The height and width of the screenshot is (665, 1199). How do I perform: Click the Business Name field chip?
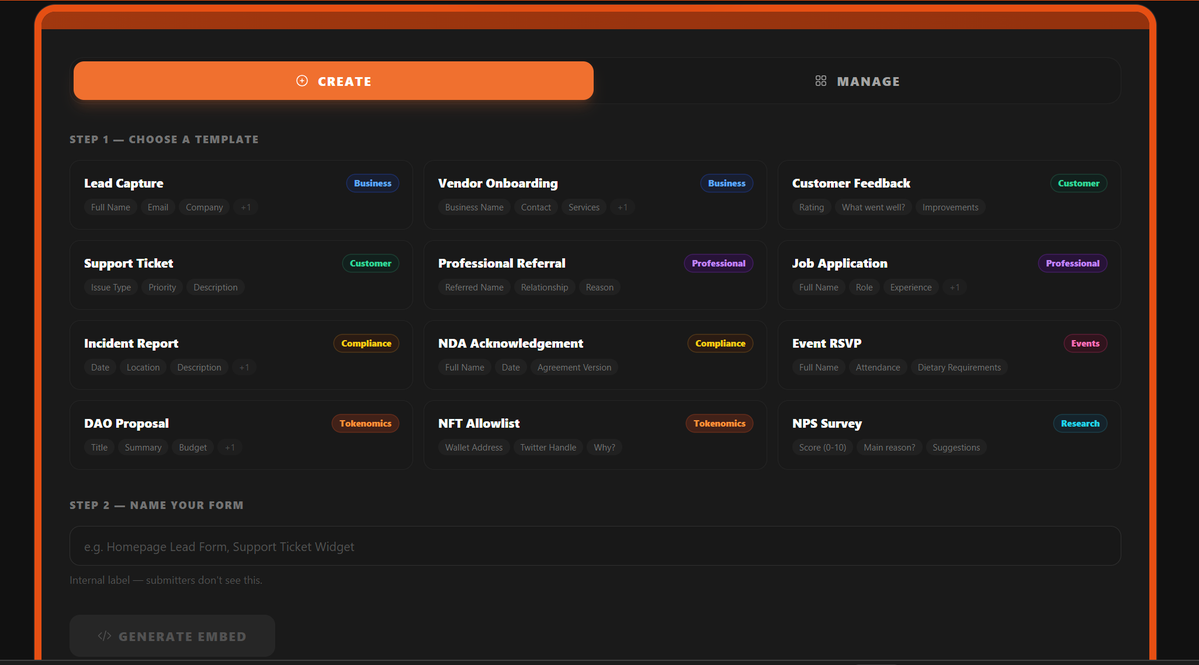click(474, 207)
